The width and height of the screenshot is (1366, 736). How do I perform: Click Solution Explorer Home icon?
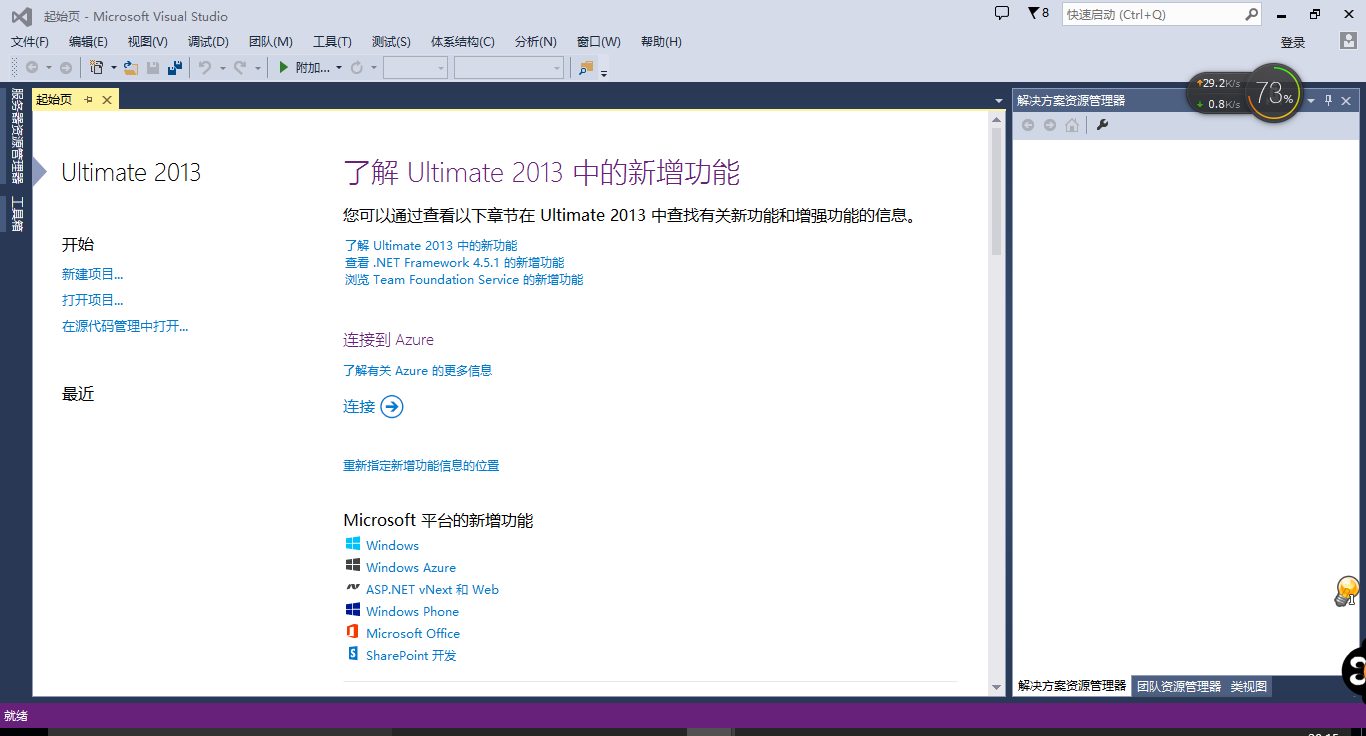click(1072, 125)
